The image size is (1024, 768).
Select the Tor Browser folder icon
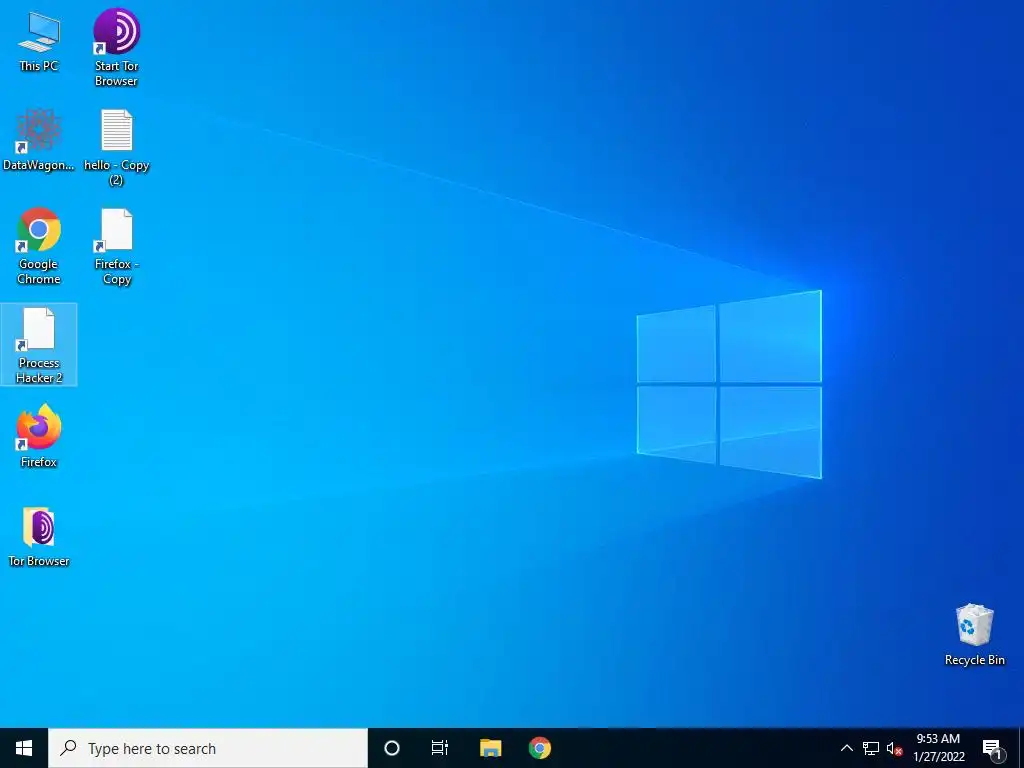point(39,536)
